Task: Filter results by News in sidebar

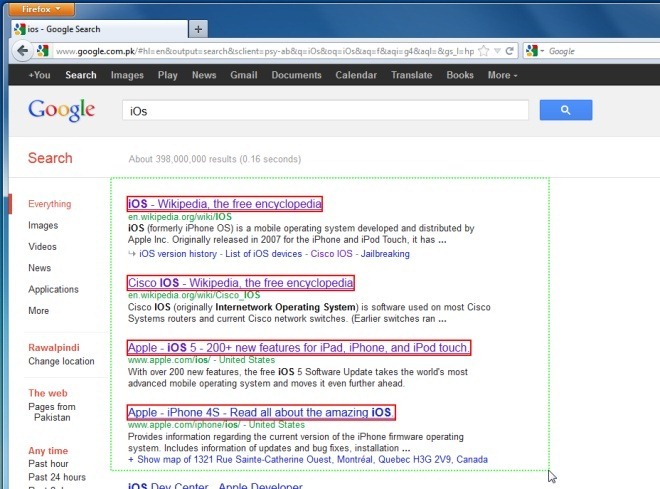Action: (40, 268)
